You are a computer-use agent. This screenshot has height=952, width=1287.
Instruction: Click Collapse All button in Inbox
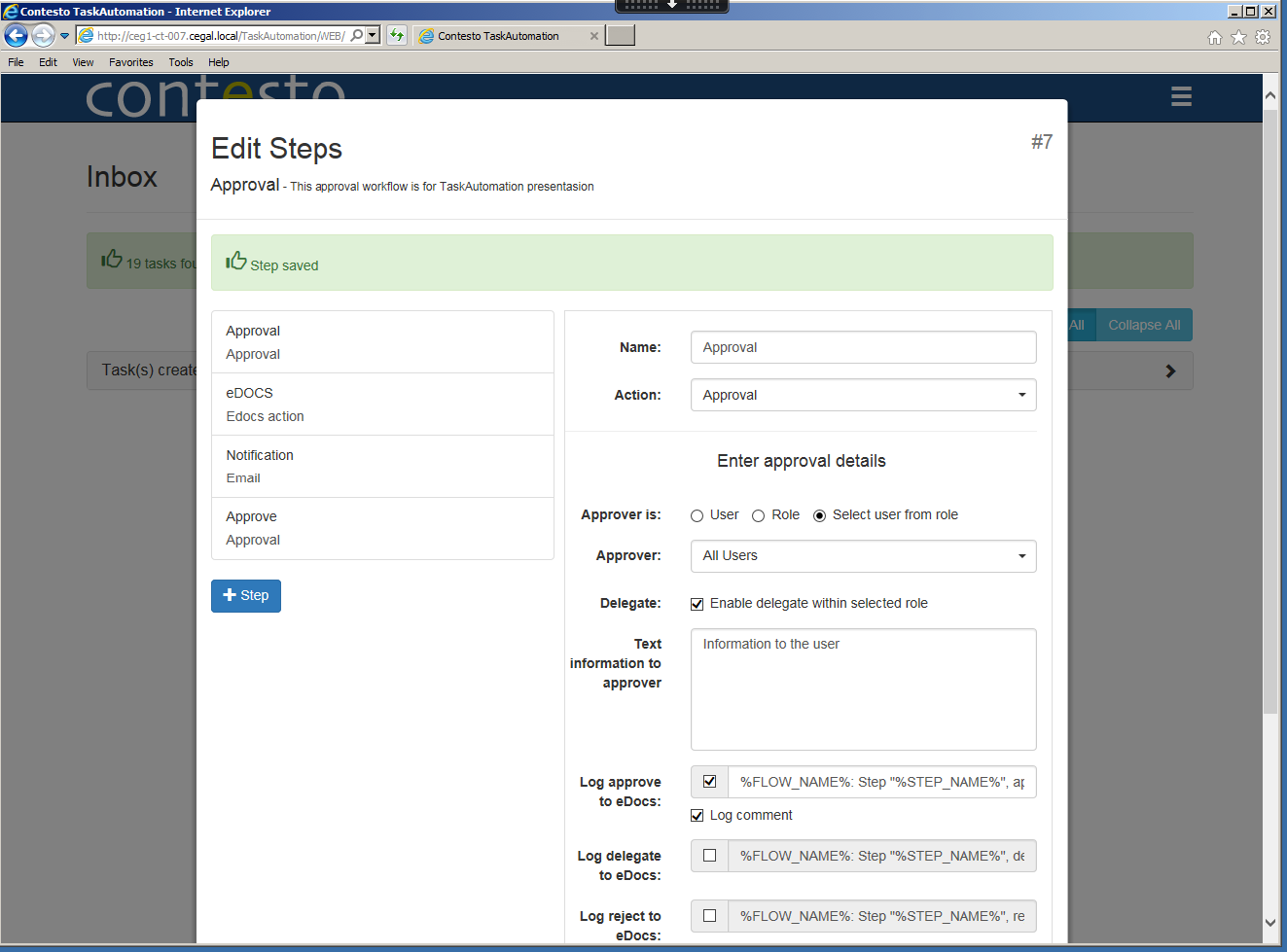tap(1144, 325)
